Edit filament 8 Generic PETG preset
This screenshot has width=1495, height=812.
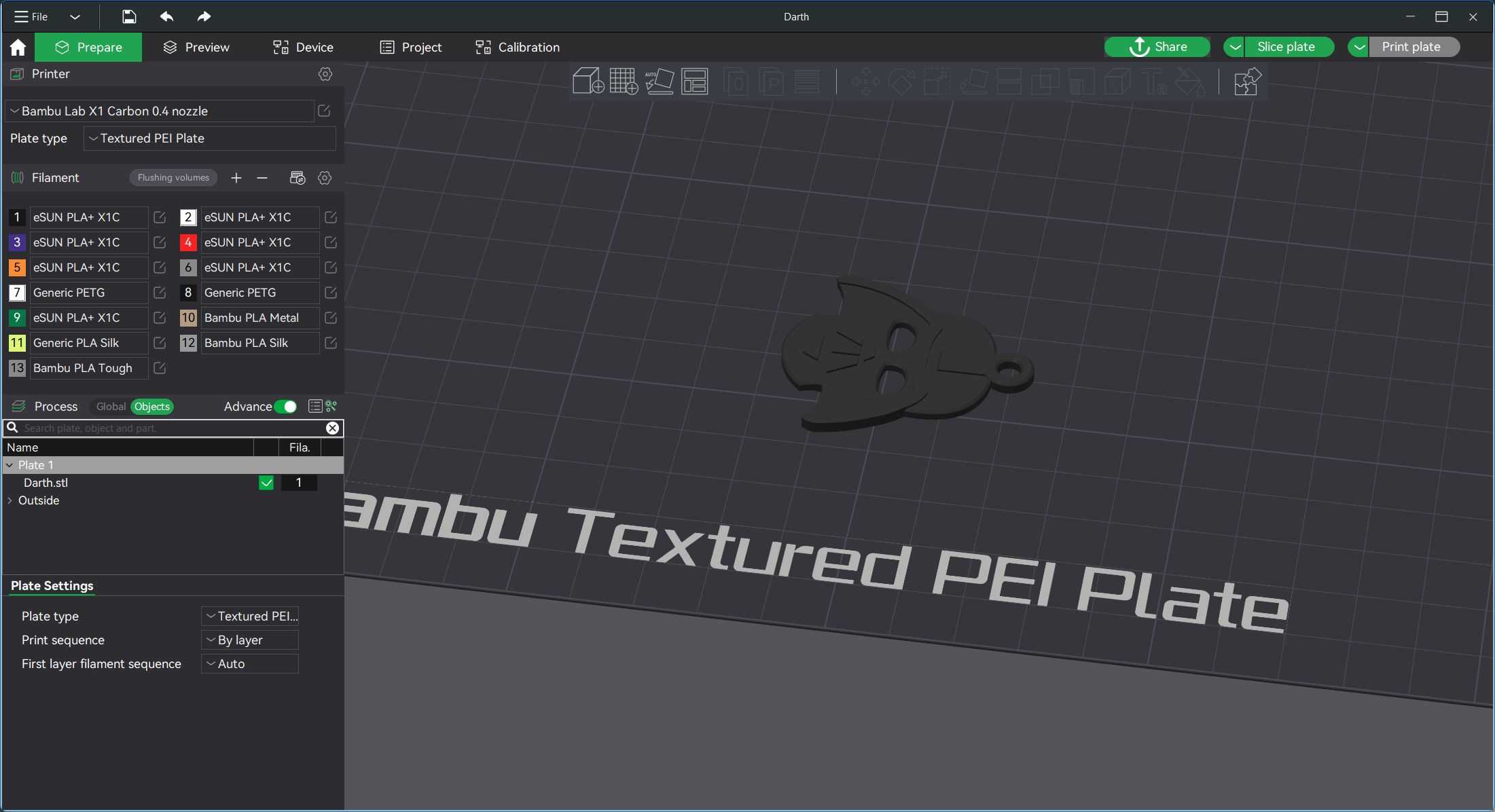point(331,293)
